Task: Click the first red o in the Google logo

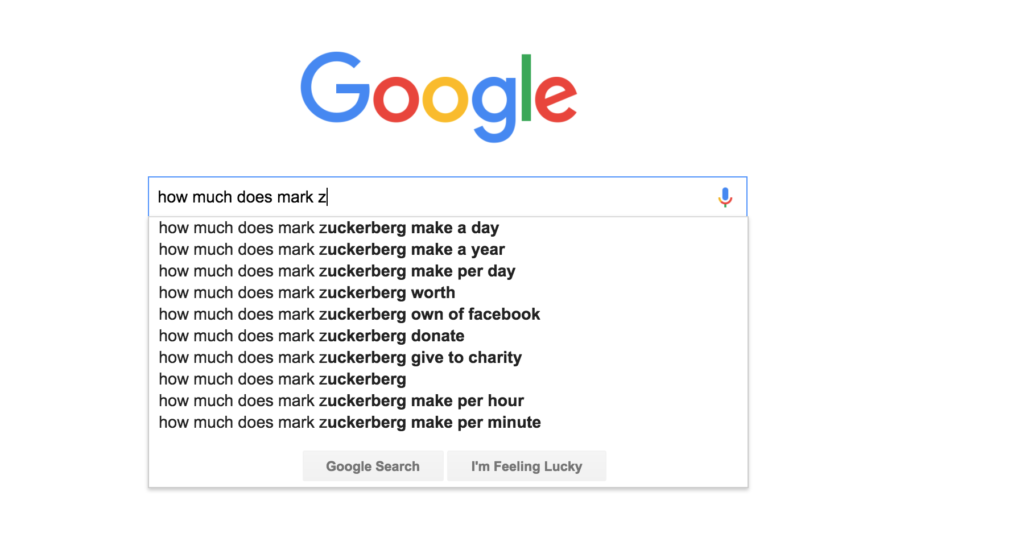Action: tap(394, 97)
